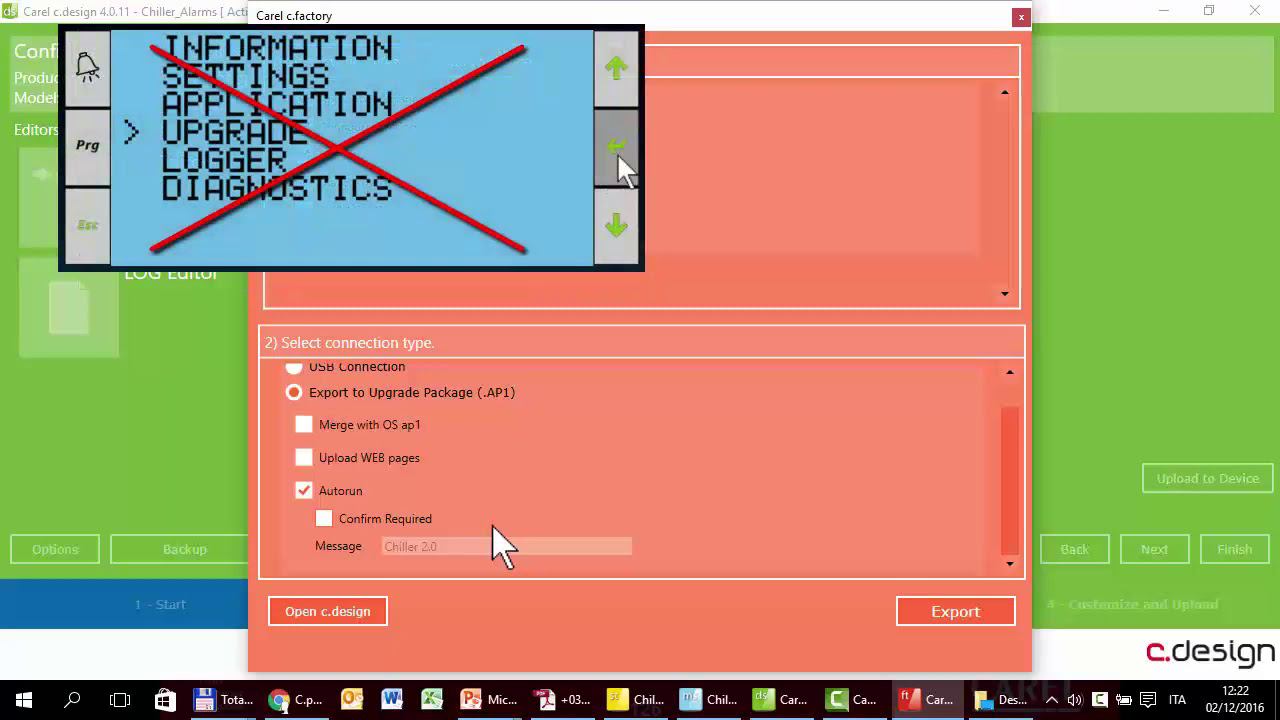
Task: Click Options button in c.design window
Action: tap(55, 549)
